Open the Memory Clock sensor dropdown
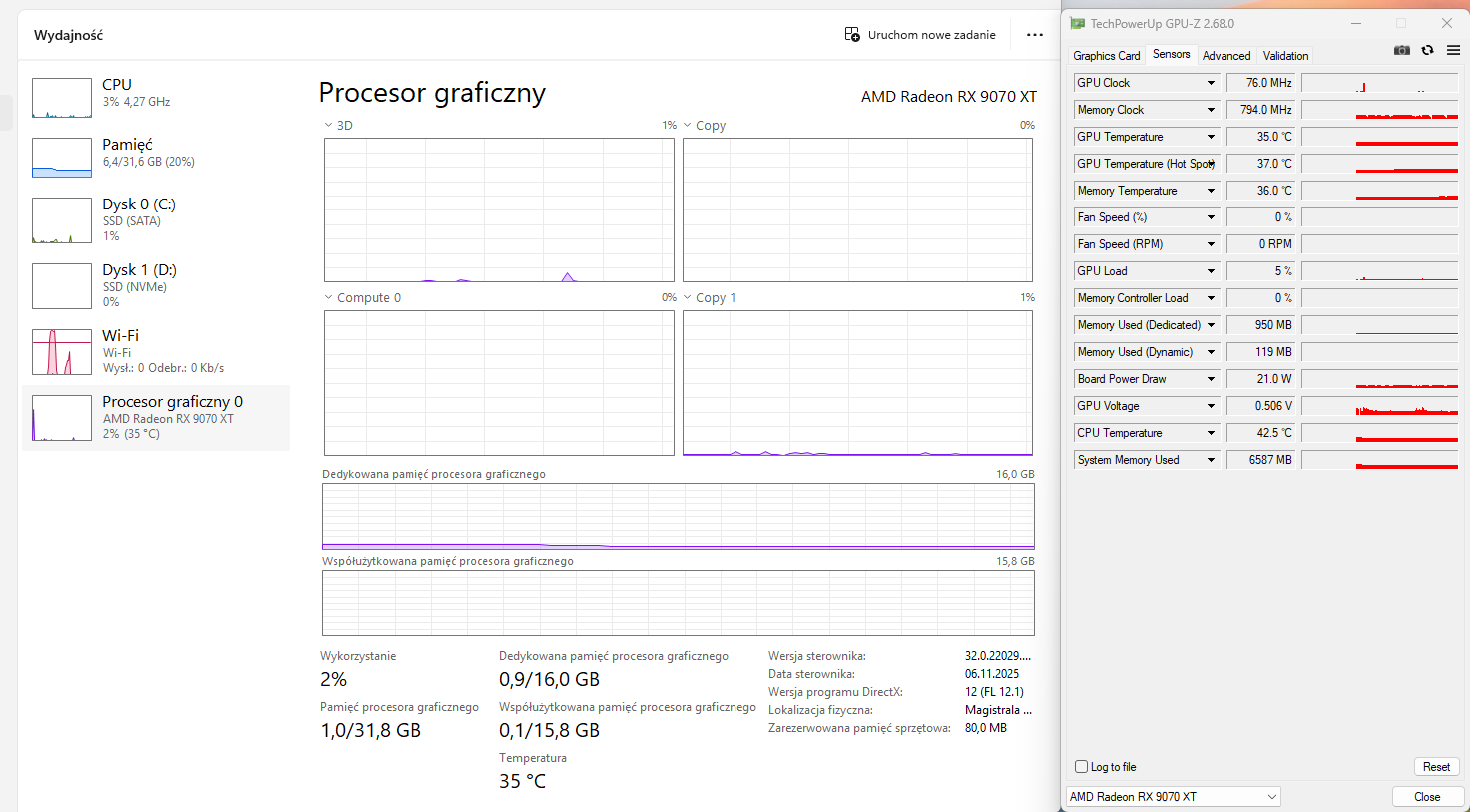1470x812 pixels. pyautogui.click(x=1211, y=110)
